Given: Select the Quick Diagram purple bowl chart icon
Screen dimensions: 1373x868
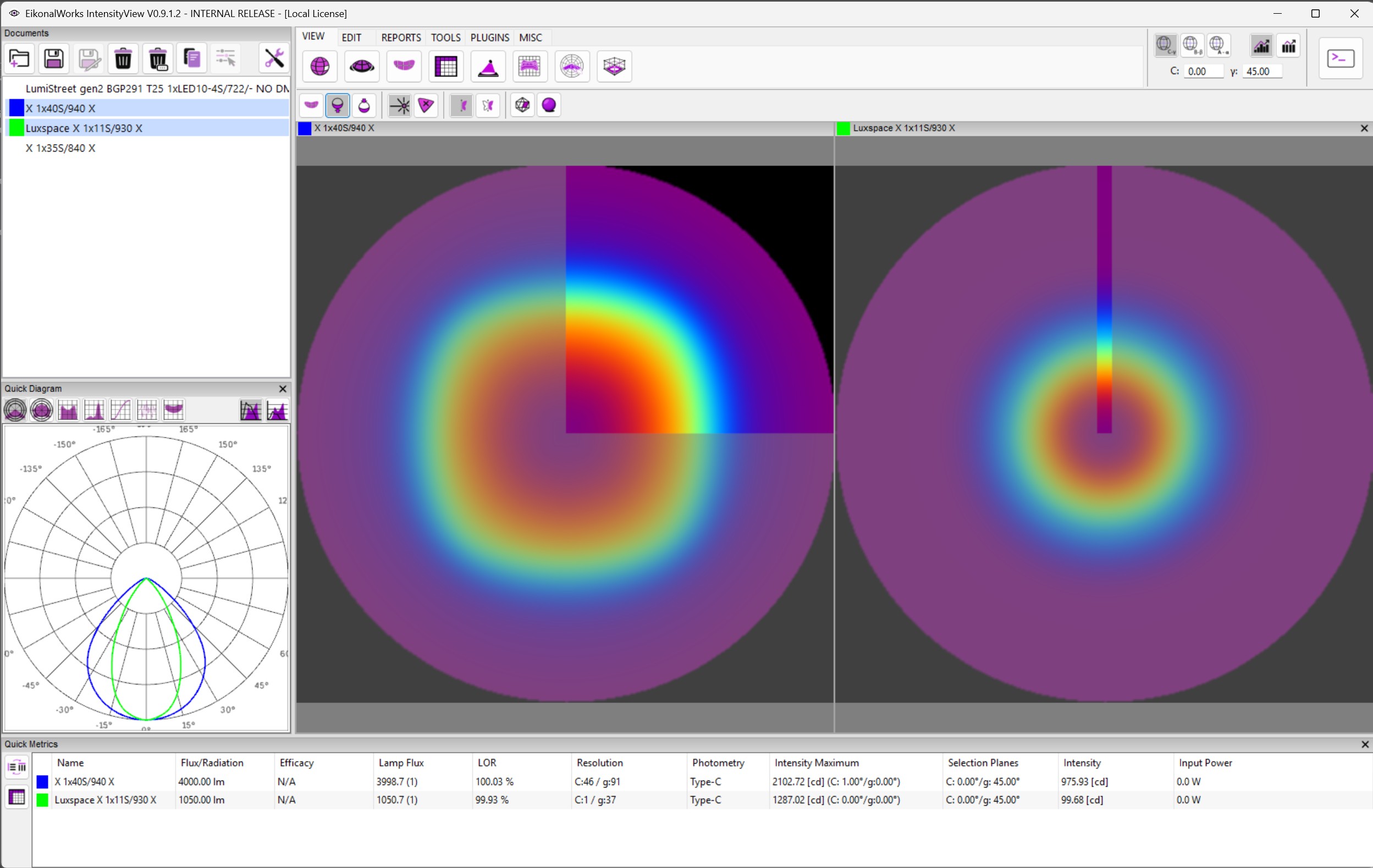Looking at the screenshot, I should 173,410.
